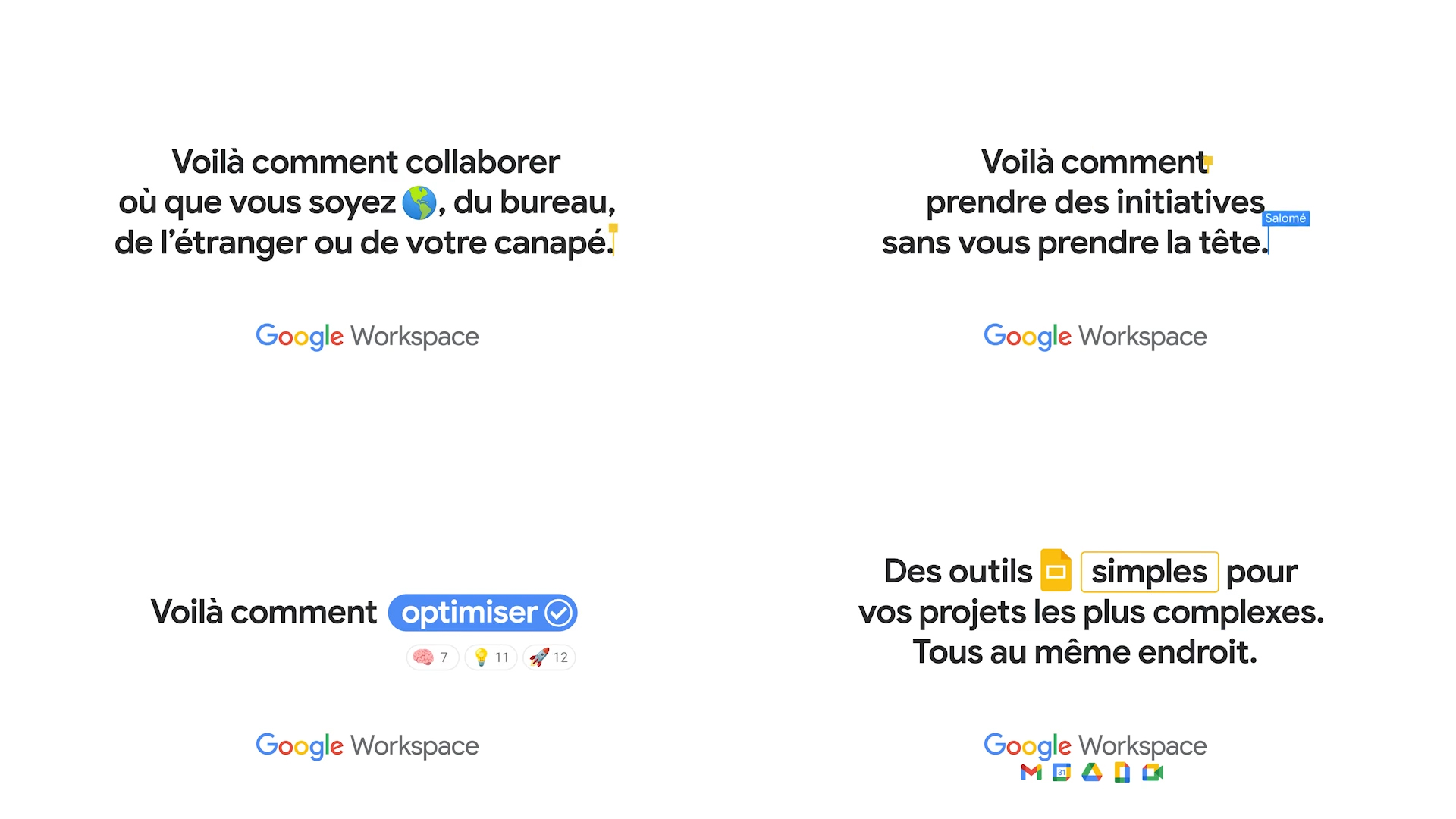The height and width of the screenshot is (819, 1456).
Task: Open the Google Calendar 31 icon
Action: tap(1062, 773)
